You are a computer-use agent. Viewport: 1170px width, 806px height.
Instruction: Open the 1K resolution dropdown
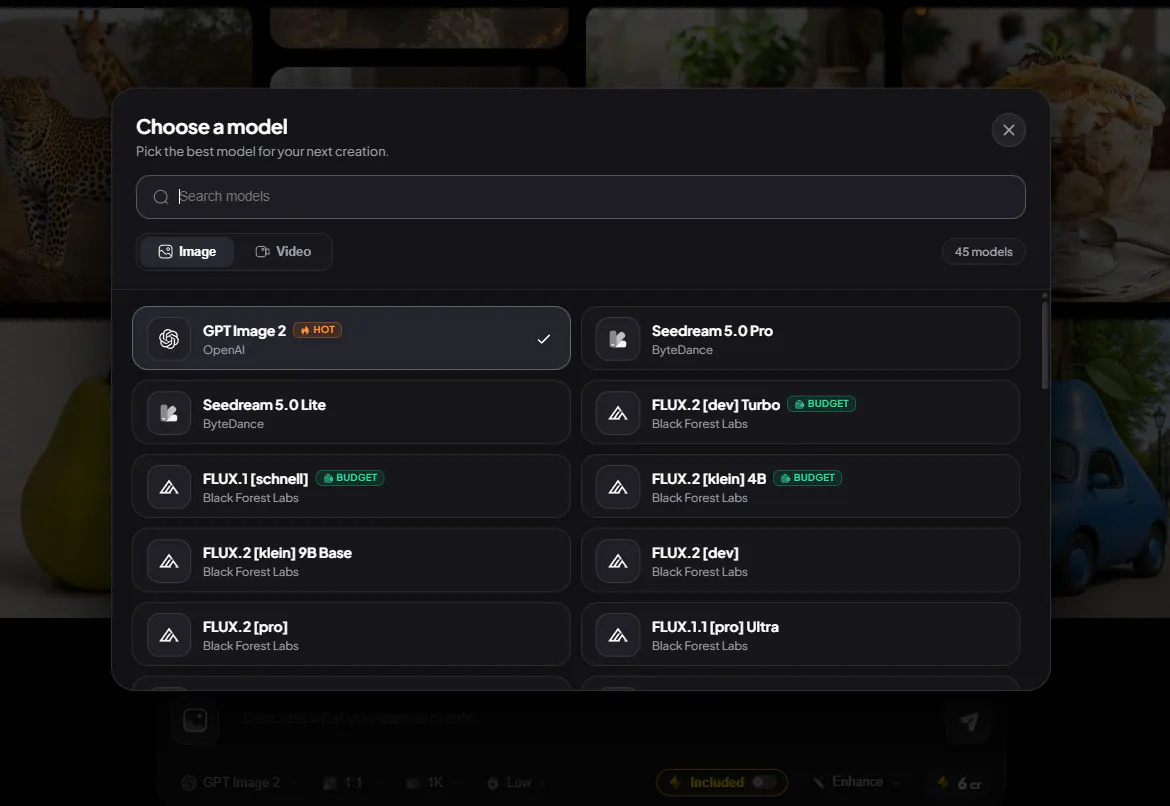tap(433, 782)
